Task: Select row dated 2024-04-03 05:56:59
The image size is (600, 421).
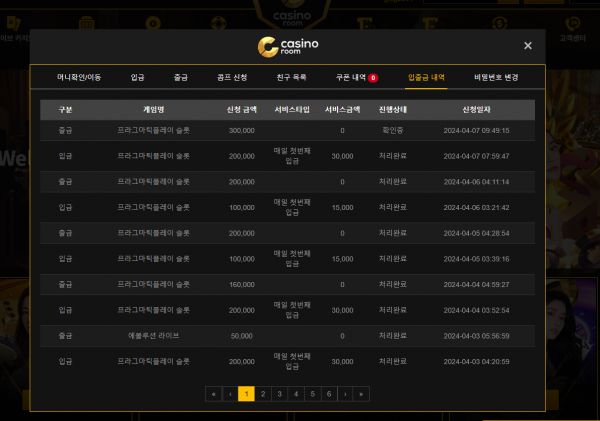Action: (x=287, y=336)
